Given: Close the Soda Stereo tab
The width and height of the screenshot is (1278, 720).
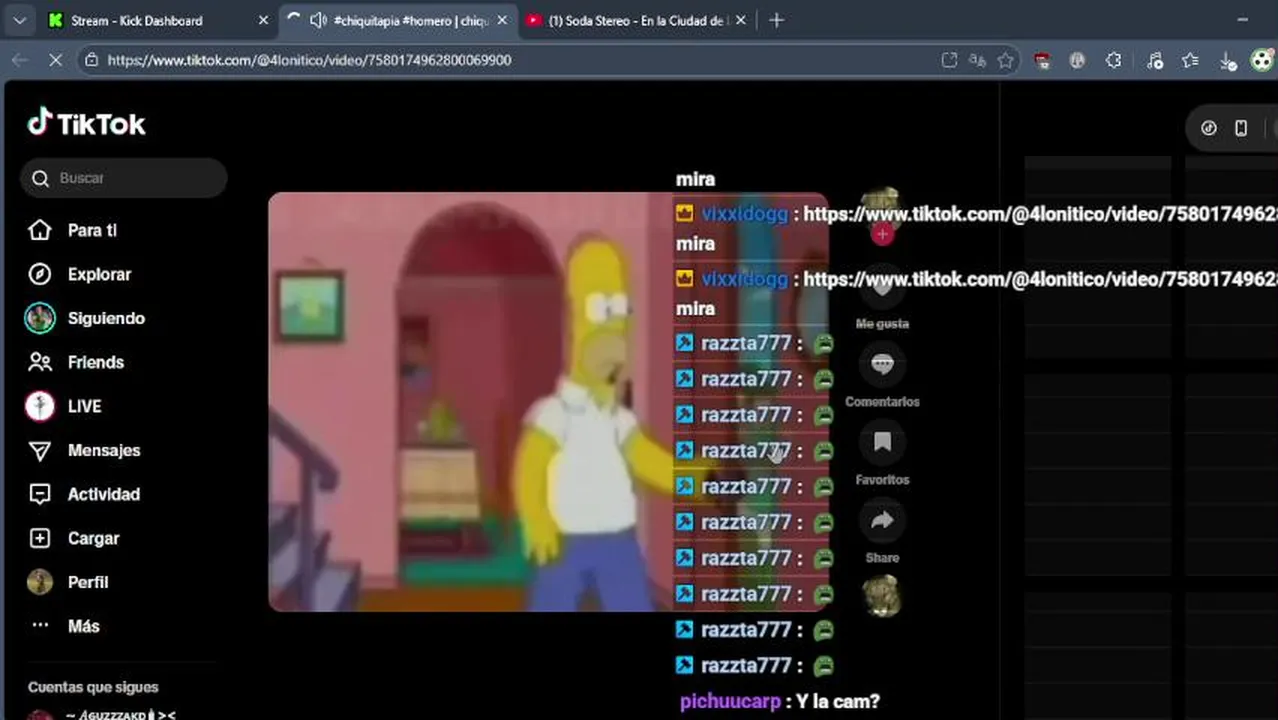Looking at the screenshot, I should (x=741, y=20).
